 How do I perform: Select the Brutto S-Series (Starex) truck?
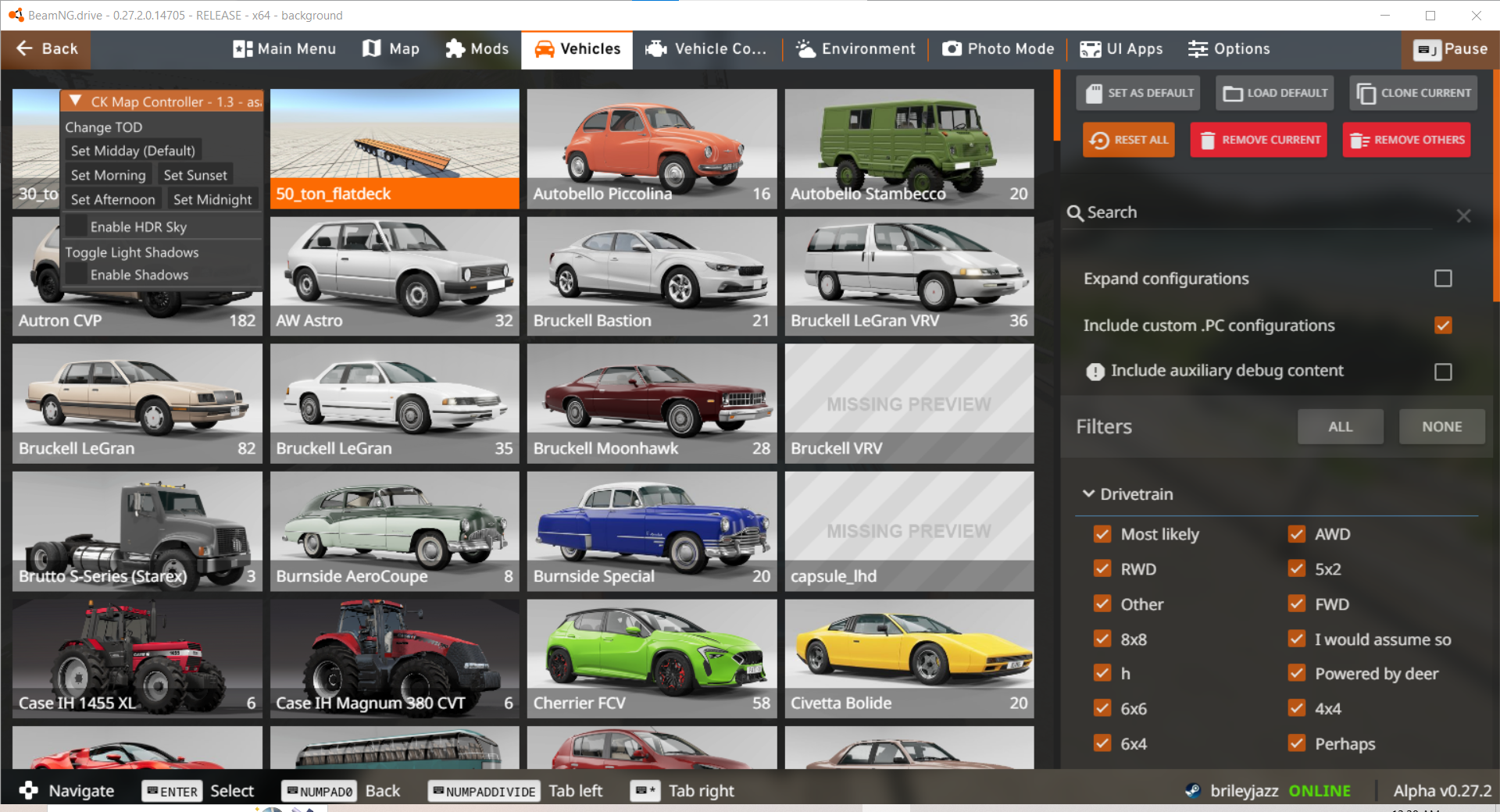(x=137, y=531)
